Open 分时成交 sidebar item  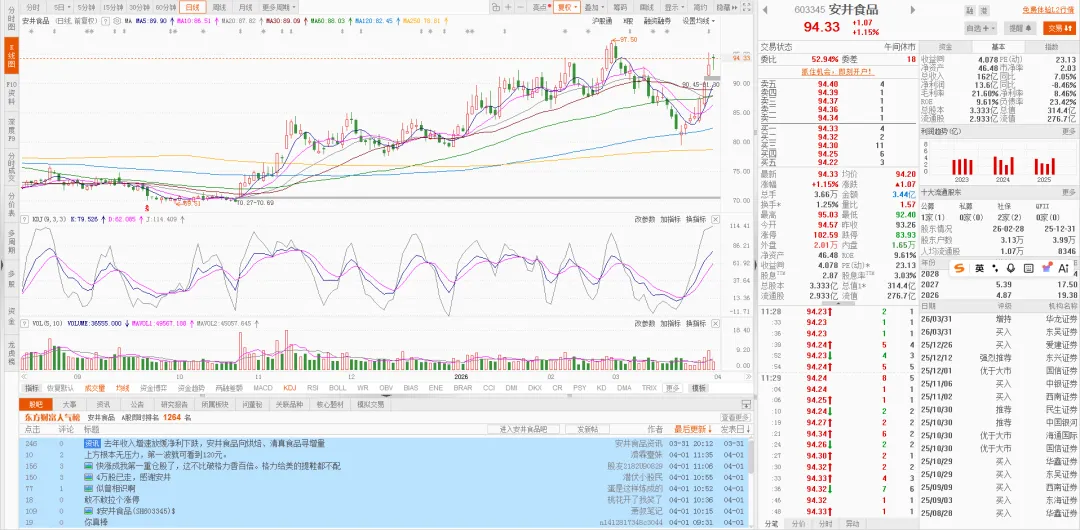(x=11, y=167)
